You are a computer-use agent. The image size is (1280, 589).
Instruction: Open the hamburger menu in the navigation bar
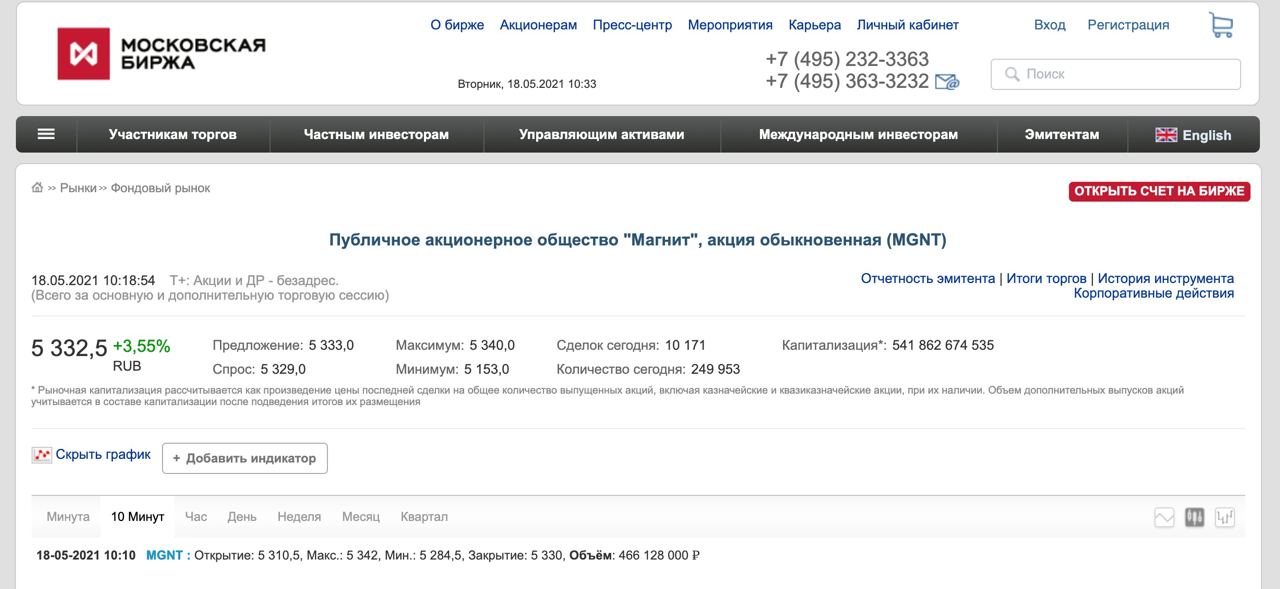pos(46,134)
